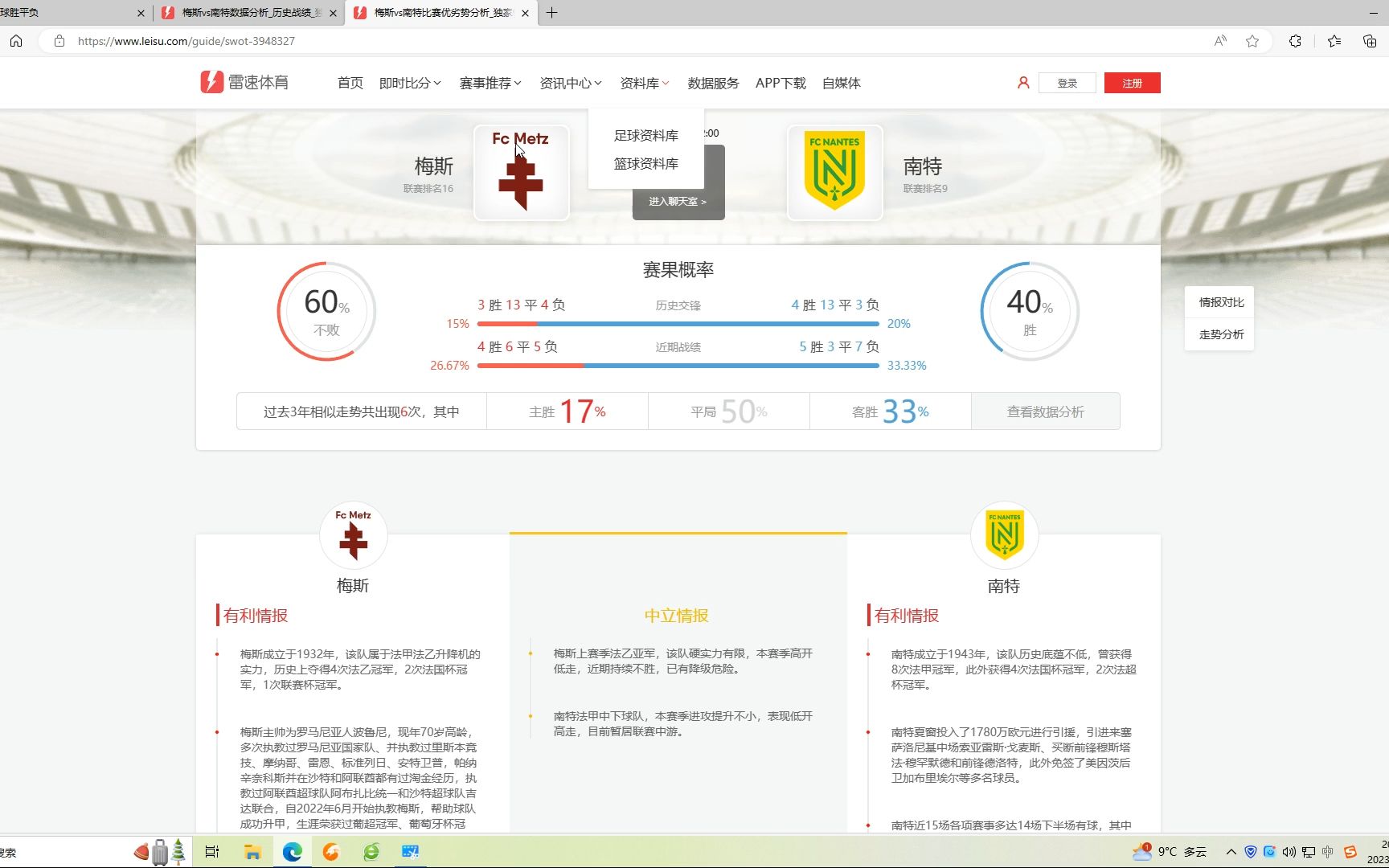This screenshot has height=868, width=1389.
Task: Click 联赛排名16 under 梅斯
Action: tap(428, 189)
